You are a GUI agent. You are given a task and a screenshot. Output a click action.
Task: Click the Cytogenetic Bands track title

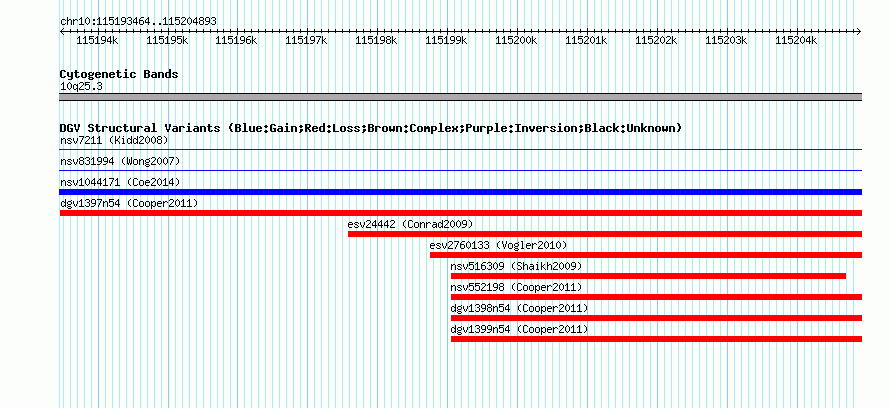click(x=119, y=74)
